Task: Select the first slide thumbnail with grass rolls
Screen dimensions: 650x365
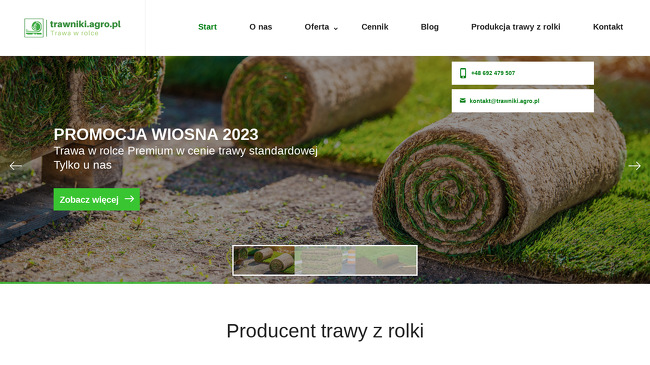Action: coord(264,260)
